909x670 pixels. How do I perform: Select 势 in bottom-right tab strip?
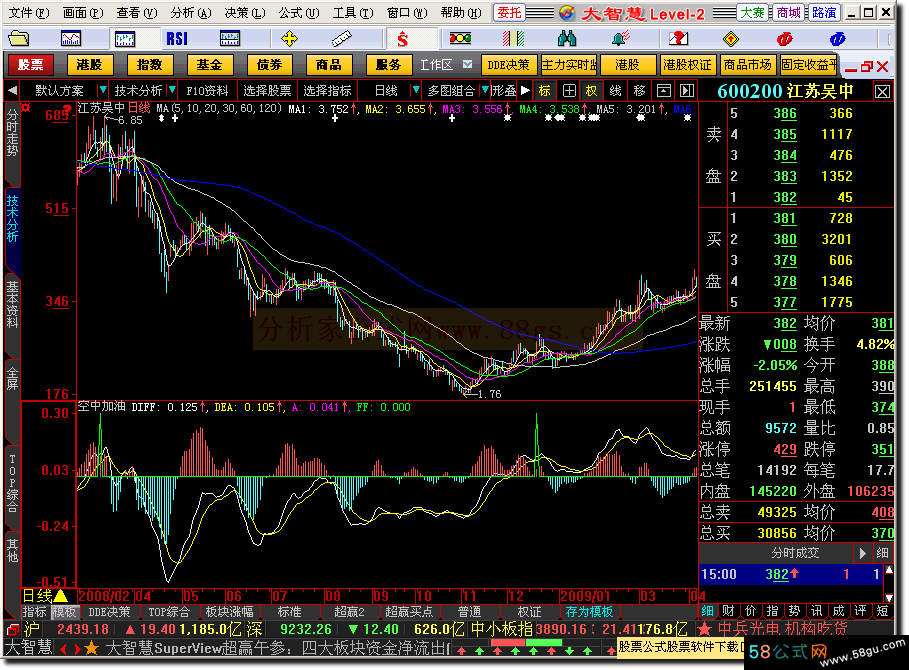point(794,611)
